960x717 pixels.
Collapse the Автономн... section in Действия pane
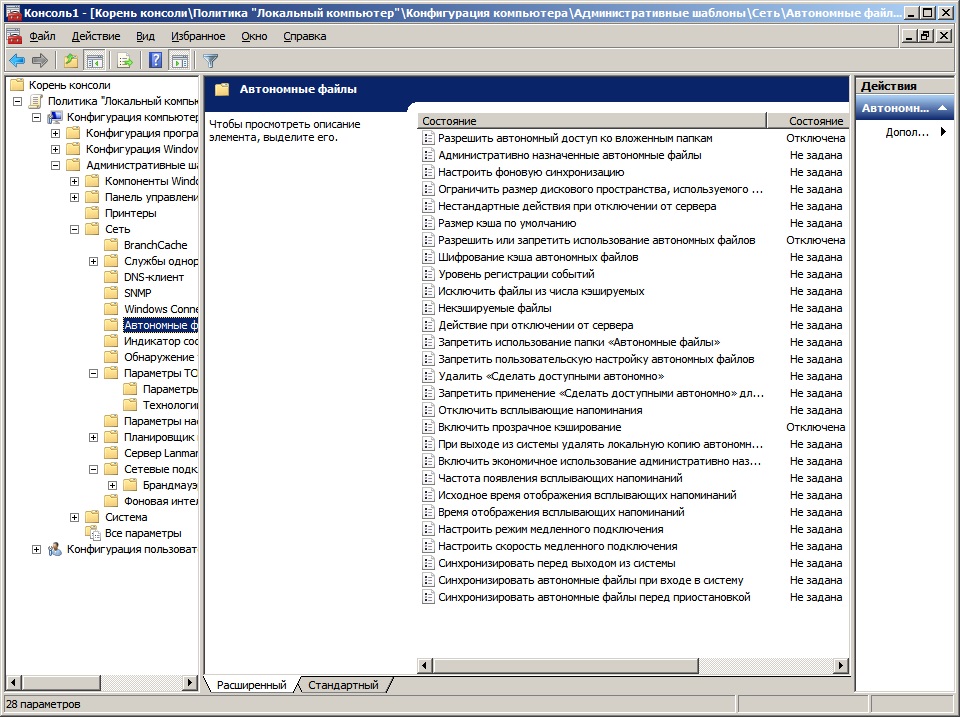pyautogui.click(x=942, y=108)
